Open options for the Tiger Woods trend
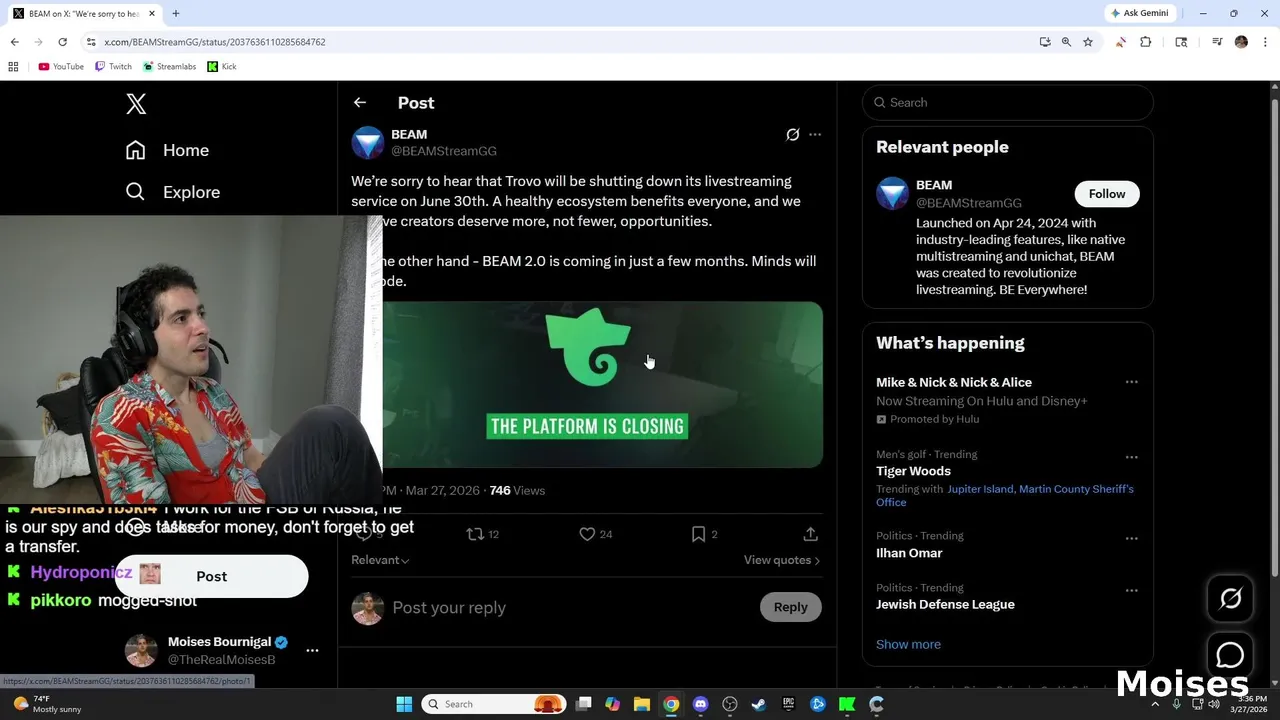 click(x=1132, y=457)
